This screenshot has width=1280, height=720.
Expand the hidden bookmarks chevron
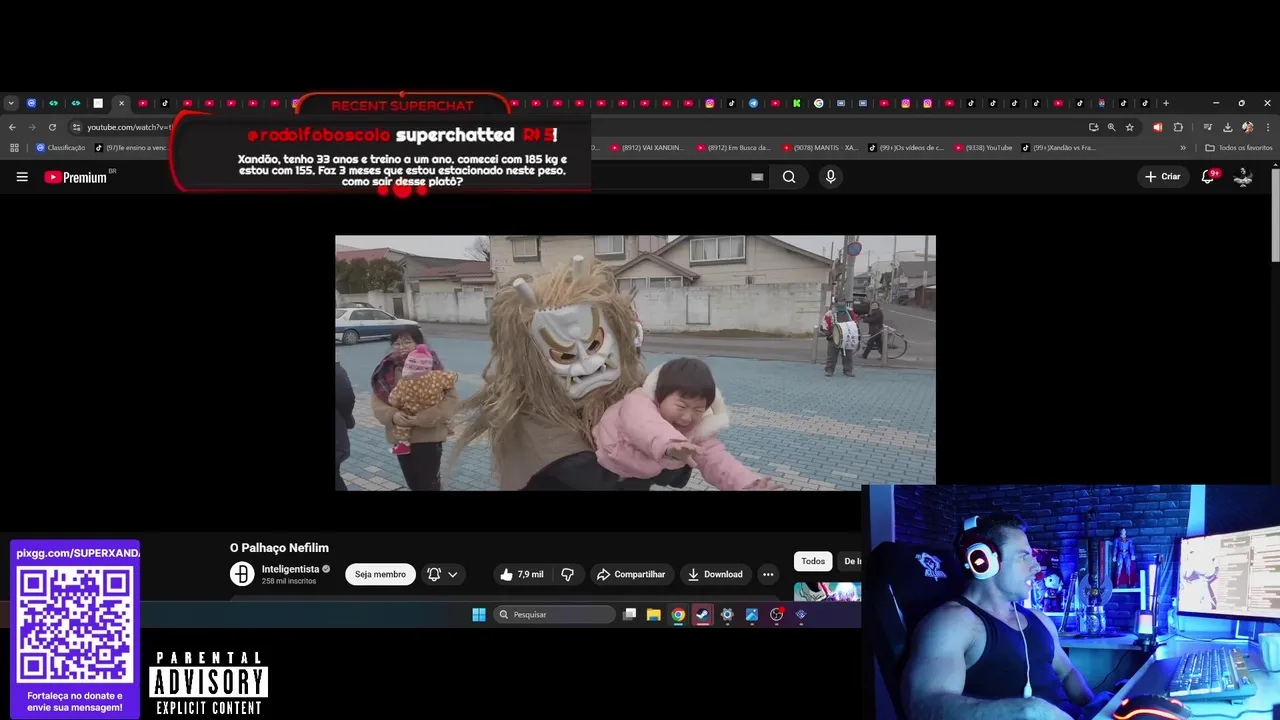1183,148
